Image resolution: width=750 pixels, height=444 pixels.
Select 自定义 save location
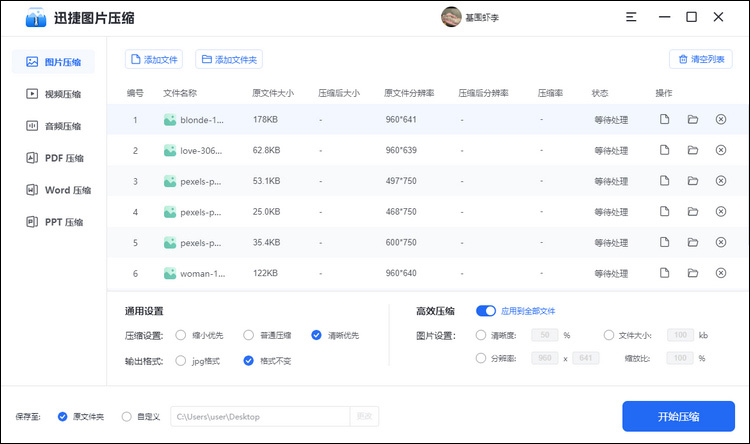126,417
